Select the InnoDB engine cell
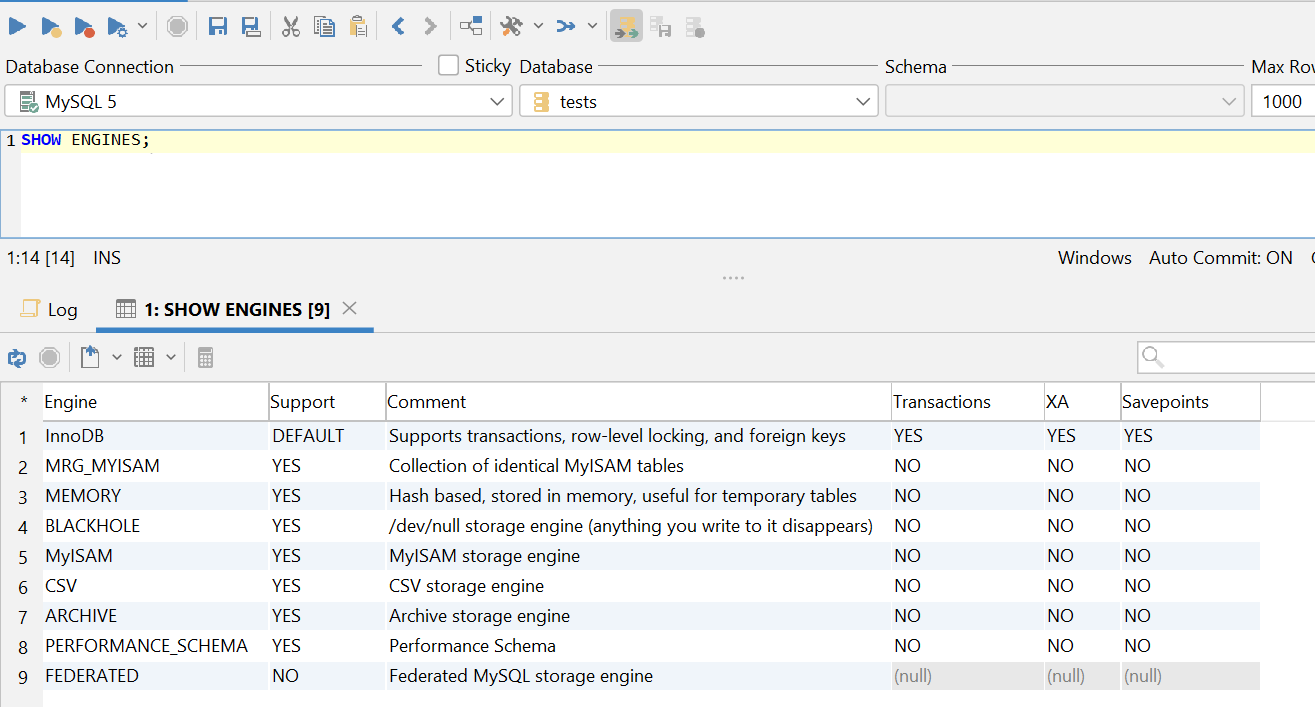Screen dimensions: 1315x707 [155, 436]
